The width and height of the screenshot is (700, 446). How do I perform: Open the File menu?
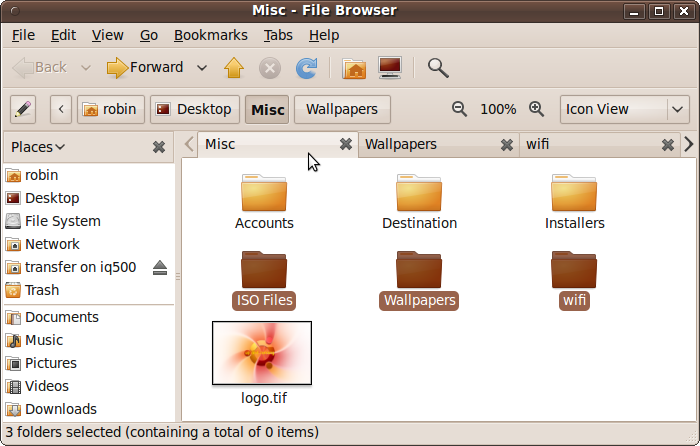tap(23, 35)
